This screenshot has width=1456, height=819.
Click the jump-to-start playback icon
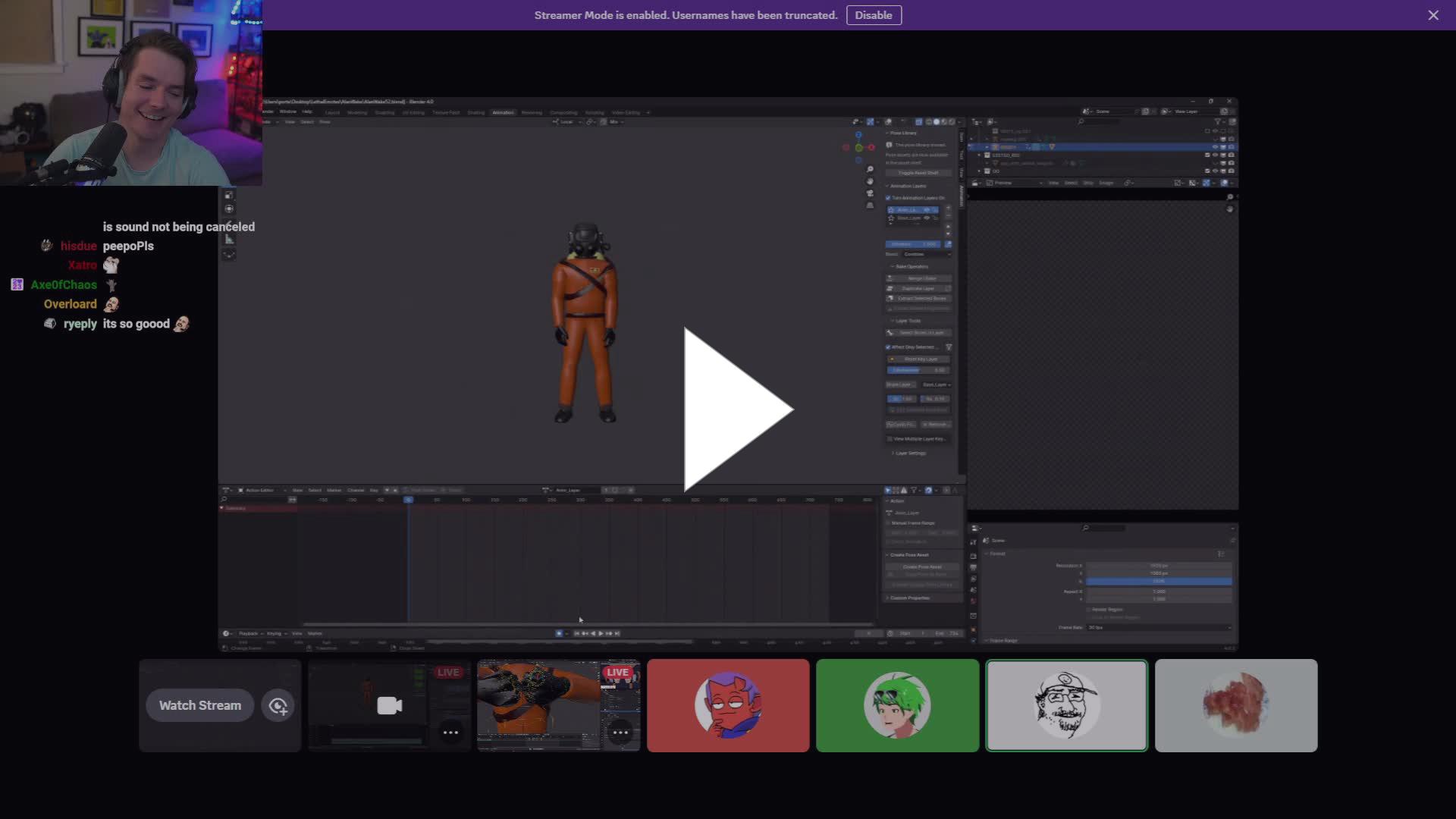pyautogui.click(x=576, y=632)
